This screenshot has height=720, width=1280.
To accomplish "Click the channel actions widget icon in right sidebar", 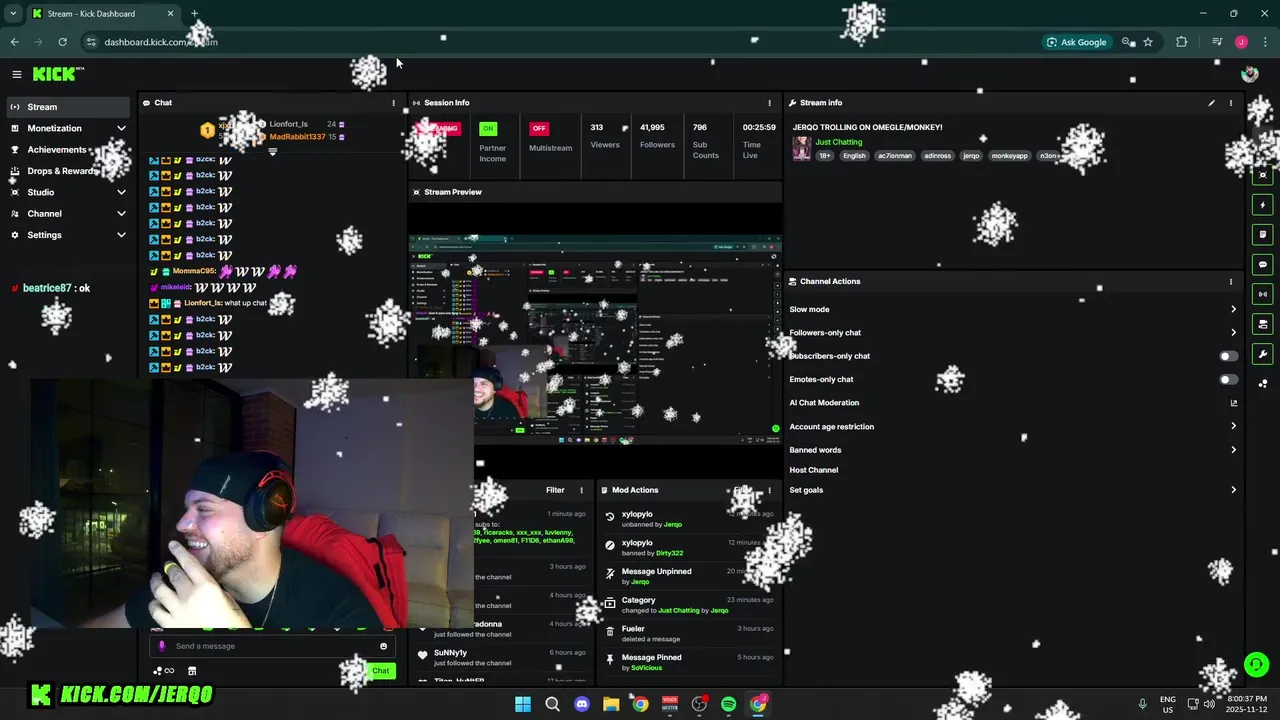I will pyautogui.click(x=1263, y=324).
